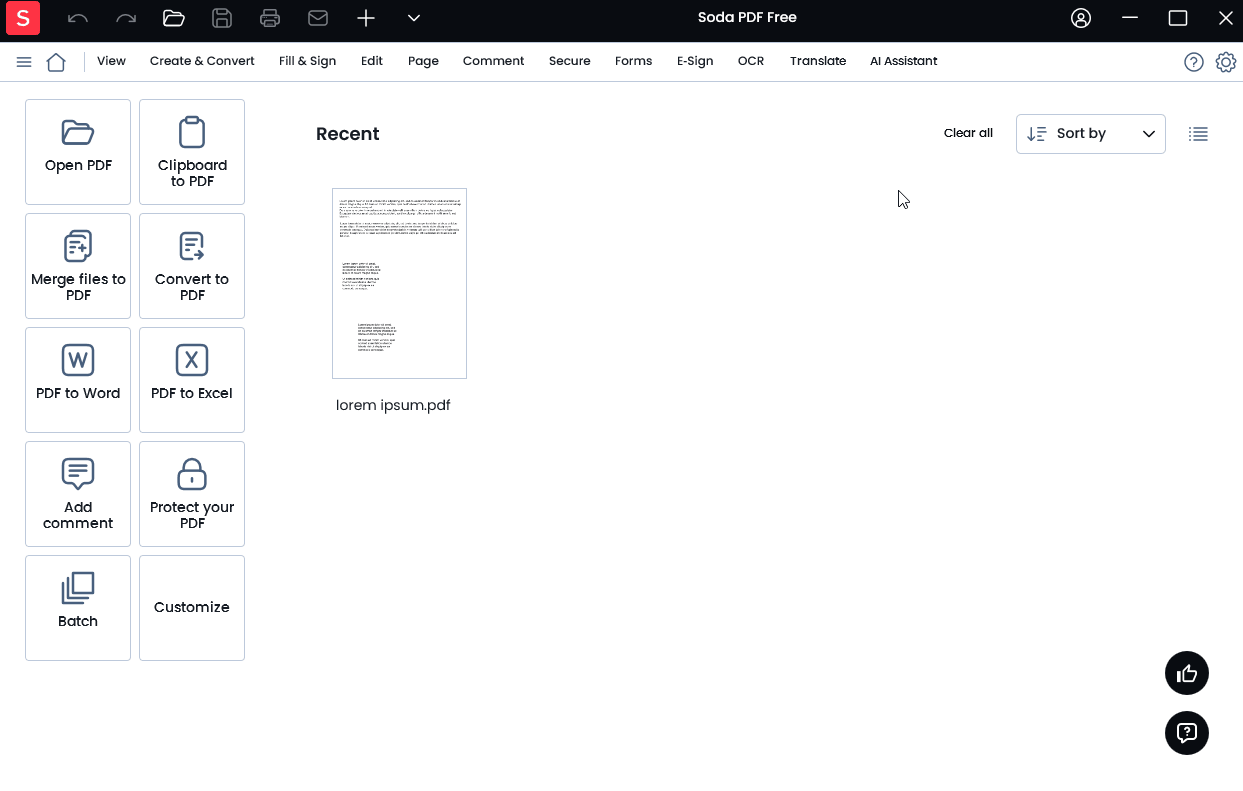
Task: Click the Email envelope icon
Action: point(318,18)
